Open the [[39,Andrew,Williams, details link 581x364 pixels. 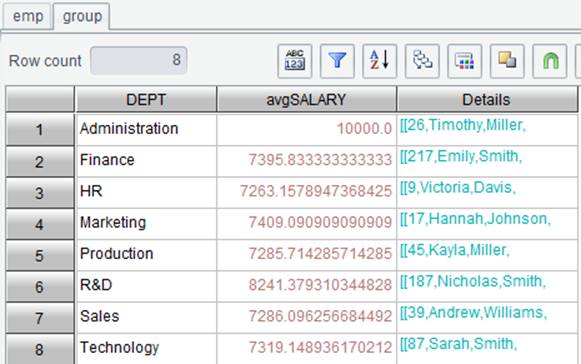pos(473,313)
